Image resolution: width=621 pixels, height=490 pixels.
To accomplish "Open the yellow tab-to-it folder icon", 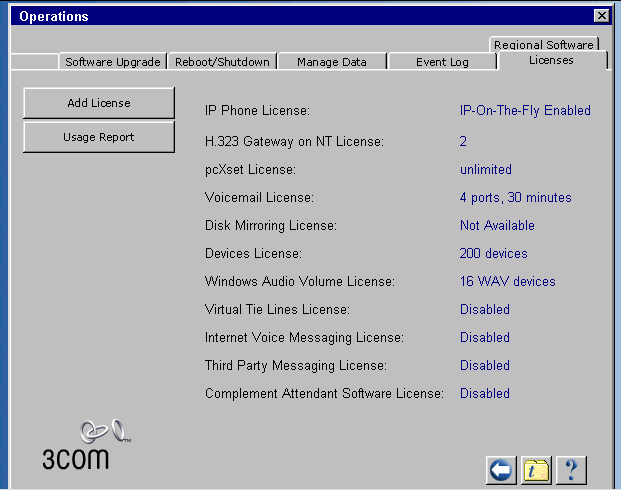I will tap(536, 469).
